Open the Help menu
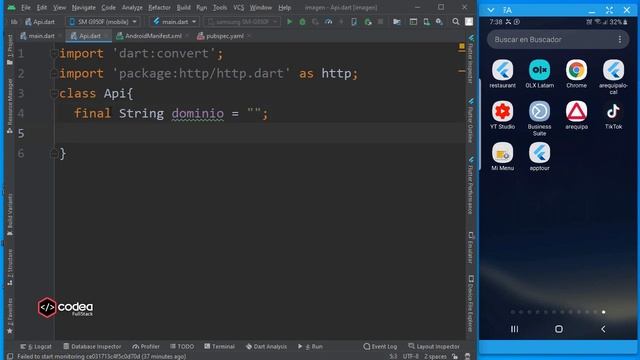Viewport: 640px width, 360px height. pos(284,7)
